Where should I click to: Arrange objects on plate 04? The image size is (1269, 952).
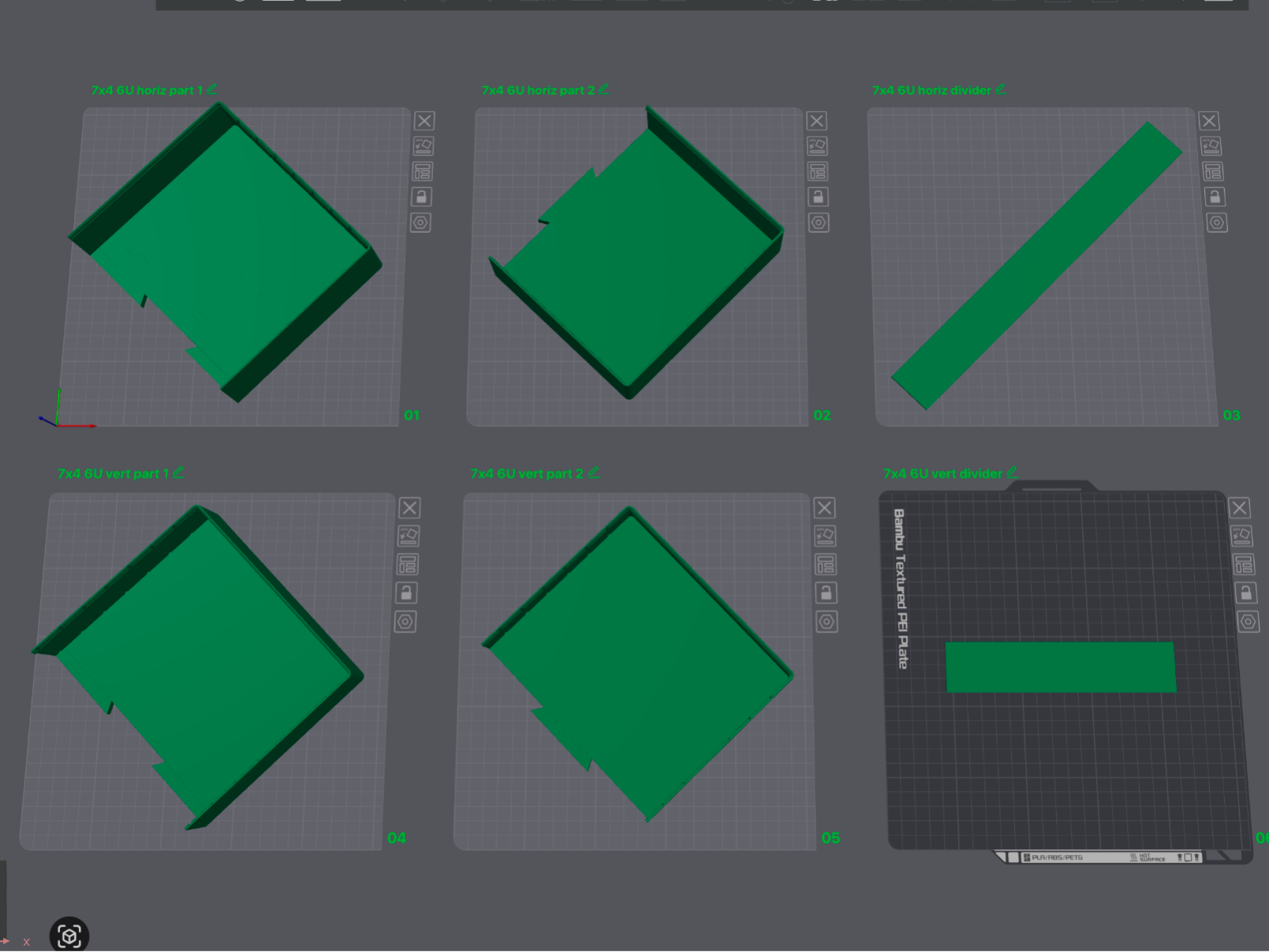(408, 565)
